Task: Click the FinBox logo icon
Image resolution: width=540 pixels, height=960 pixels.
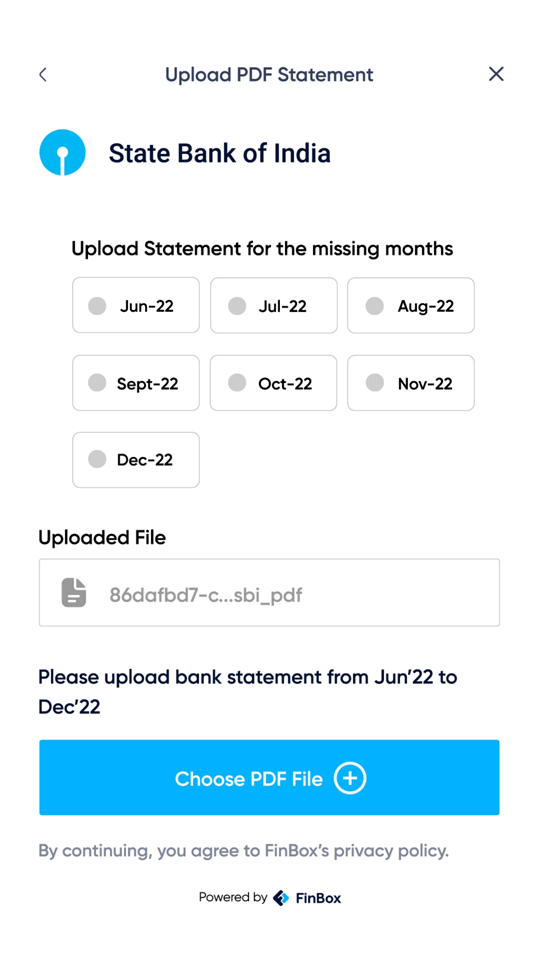Action: point(281,898)
